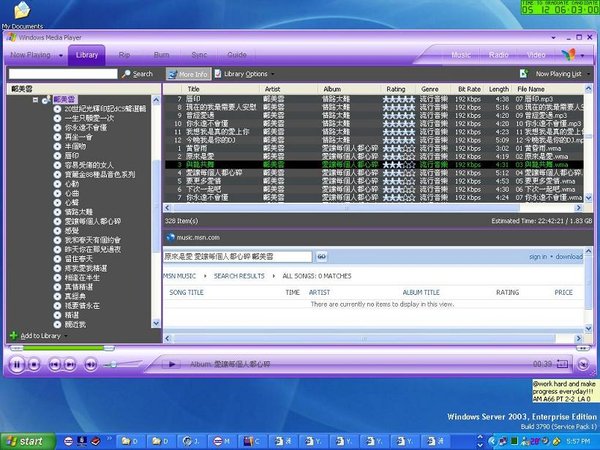Viewport: 600px width, 450px height.
Task: Select the disc icon of the first album in the tree
Action: click(57, 109)
